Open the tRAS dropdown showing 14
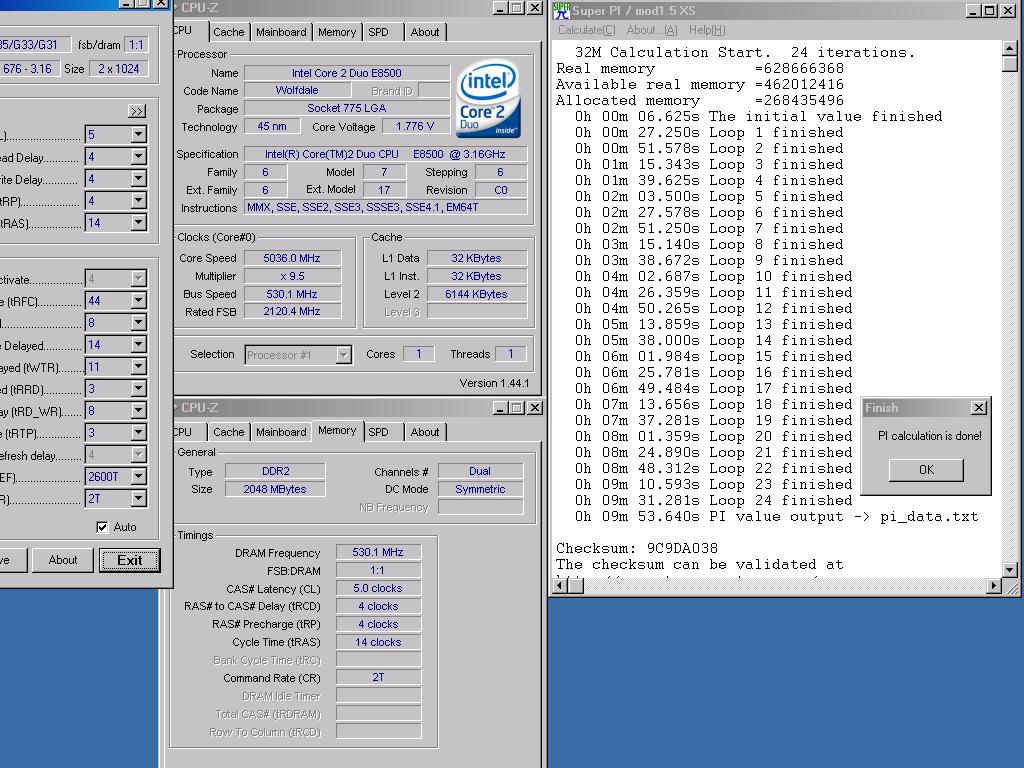Viewport: 1024px width, 768px height. (x=138, y=223)
